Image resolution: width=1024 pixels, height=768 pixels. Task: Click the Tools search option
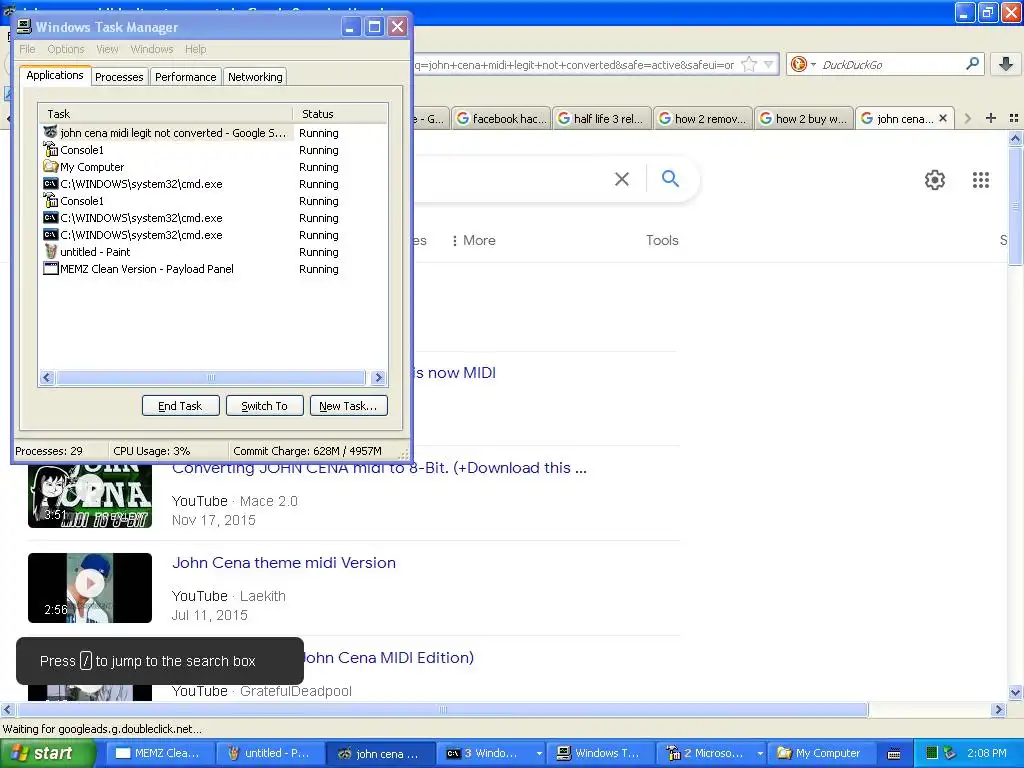pos(662,240)
